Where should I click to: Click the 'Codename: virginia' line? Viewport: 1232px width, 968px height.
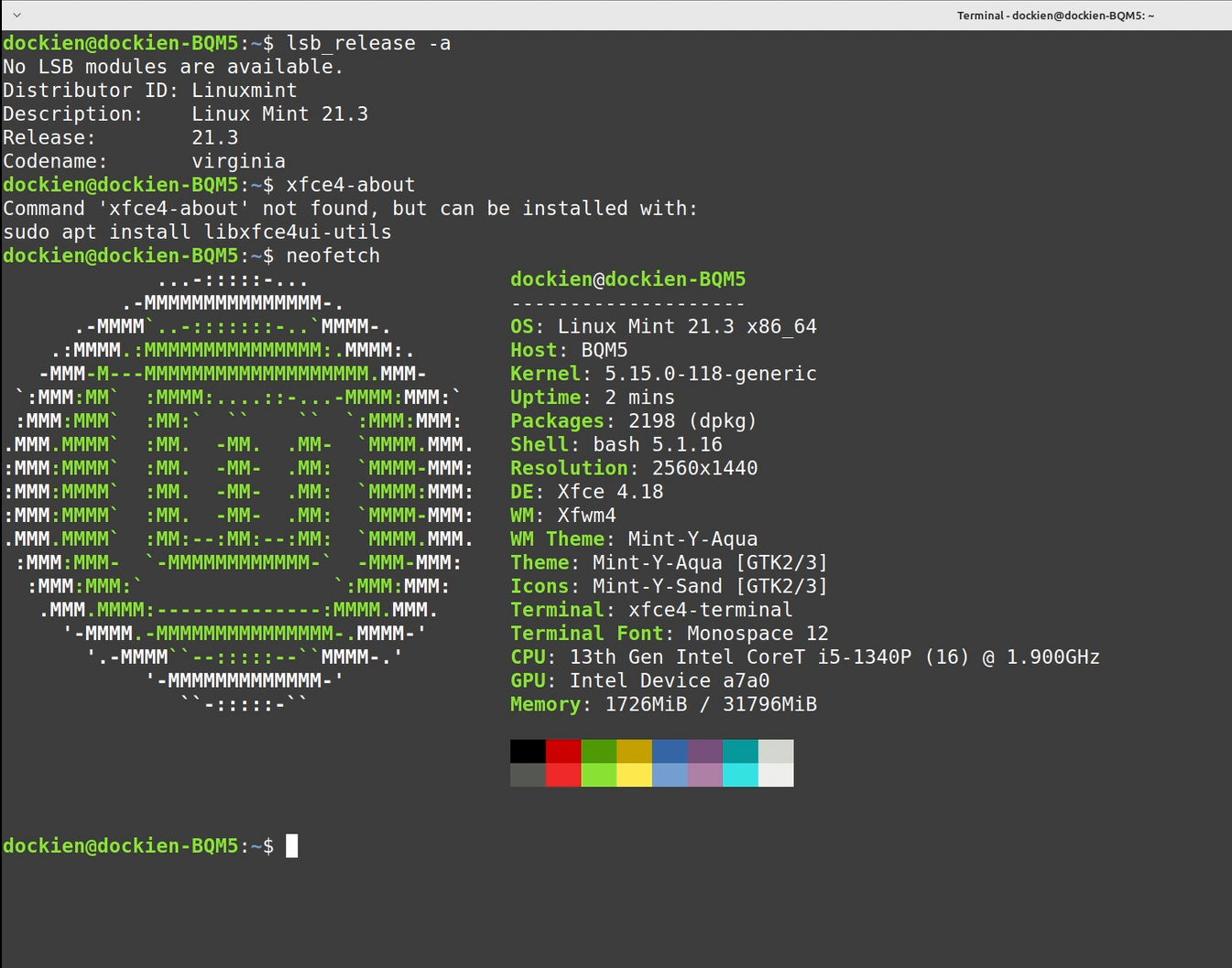[x=144, y=161]
